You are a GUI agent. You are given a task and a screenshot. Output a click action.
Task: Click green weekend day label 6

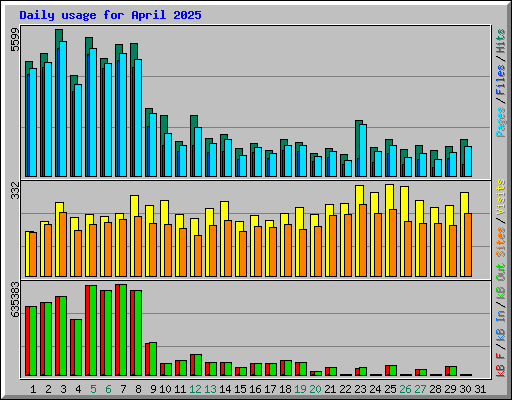108,389
